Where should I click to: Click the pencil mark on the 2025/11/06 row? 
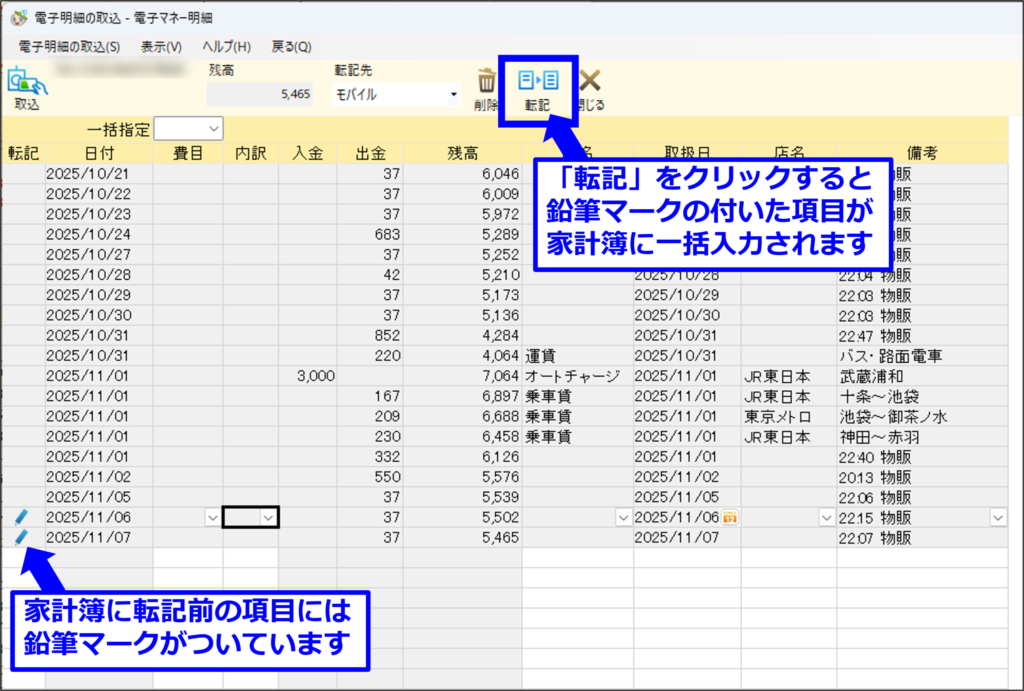(x=22, y=517)
